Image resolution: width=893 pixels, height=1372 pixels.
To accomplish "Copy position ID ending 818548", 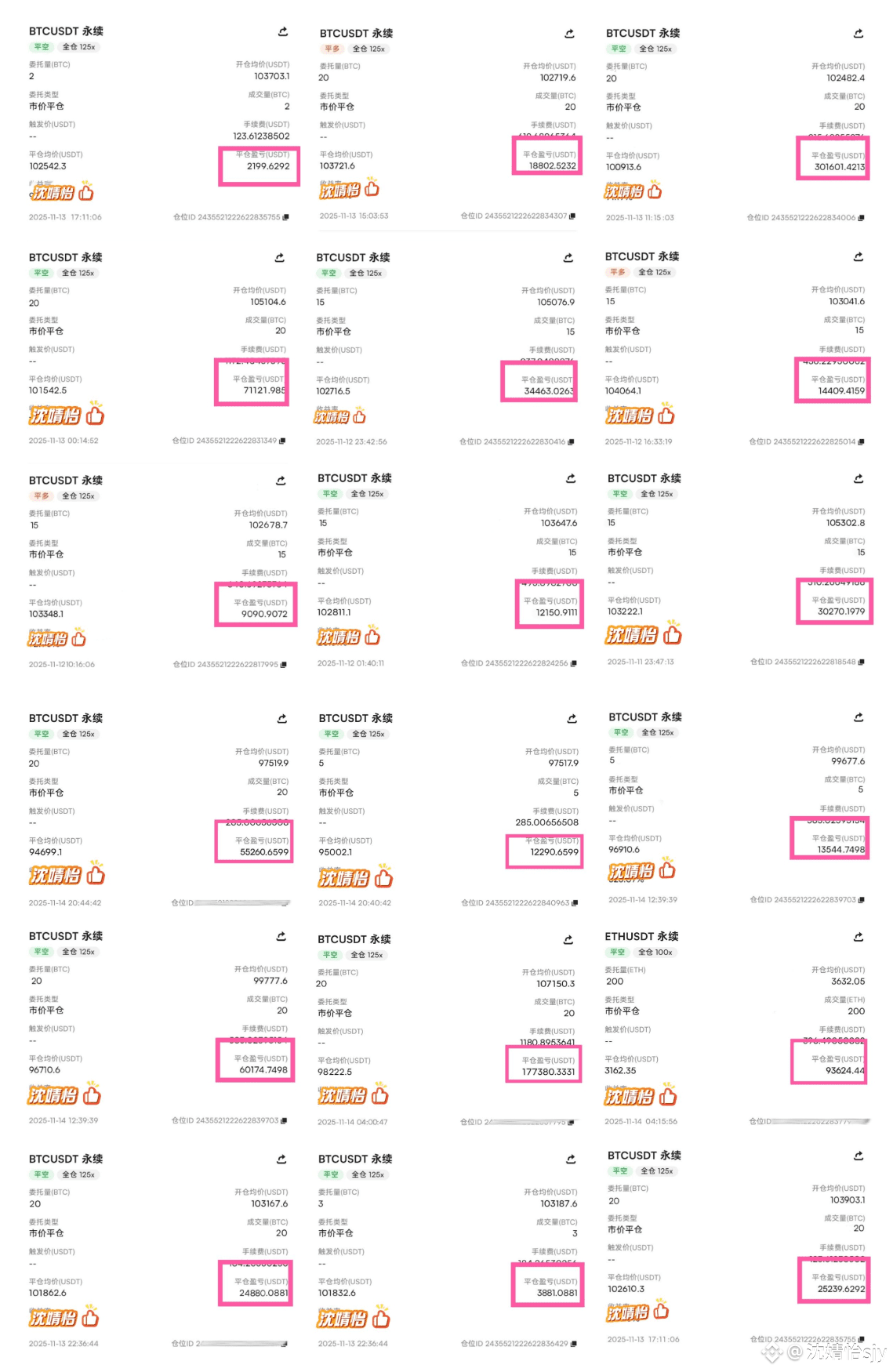I will pyautogui.click(x=861, y=662).
